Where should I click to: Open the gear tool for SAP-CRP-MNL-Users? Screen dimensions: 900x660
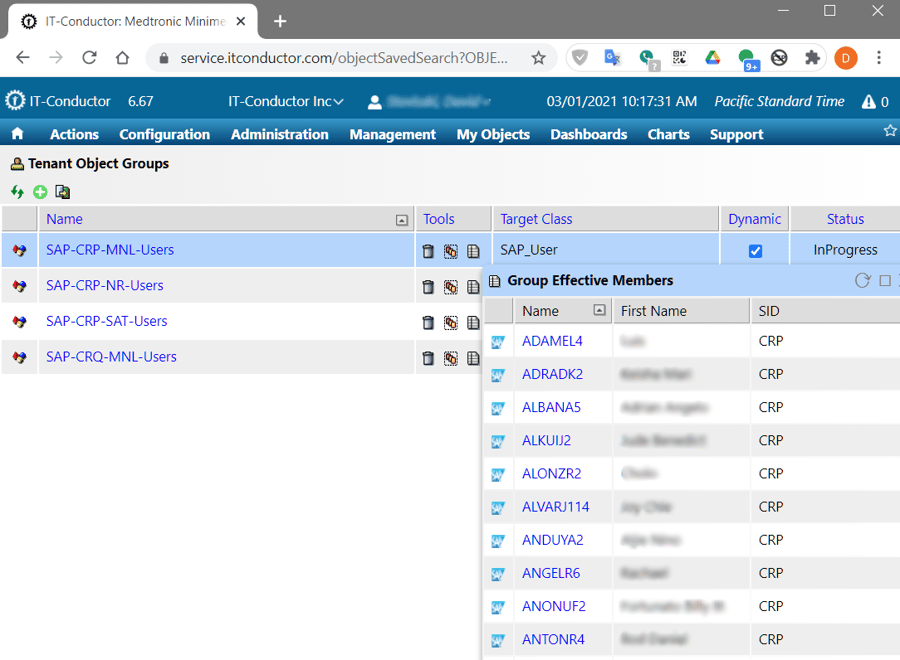point(450,249)
